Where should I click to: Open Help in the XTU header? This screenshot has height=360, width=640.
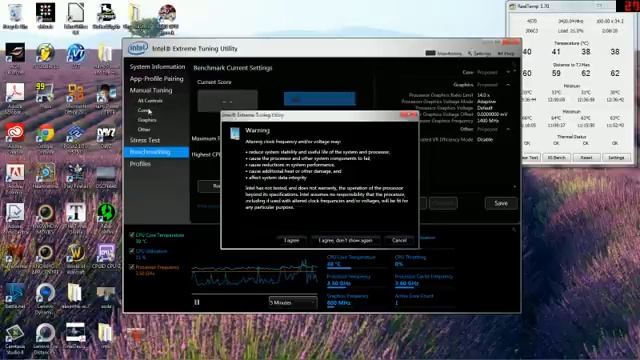[x=505, y=53]
